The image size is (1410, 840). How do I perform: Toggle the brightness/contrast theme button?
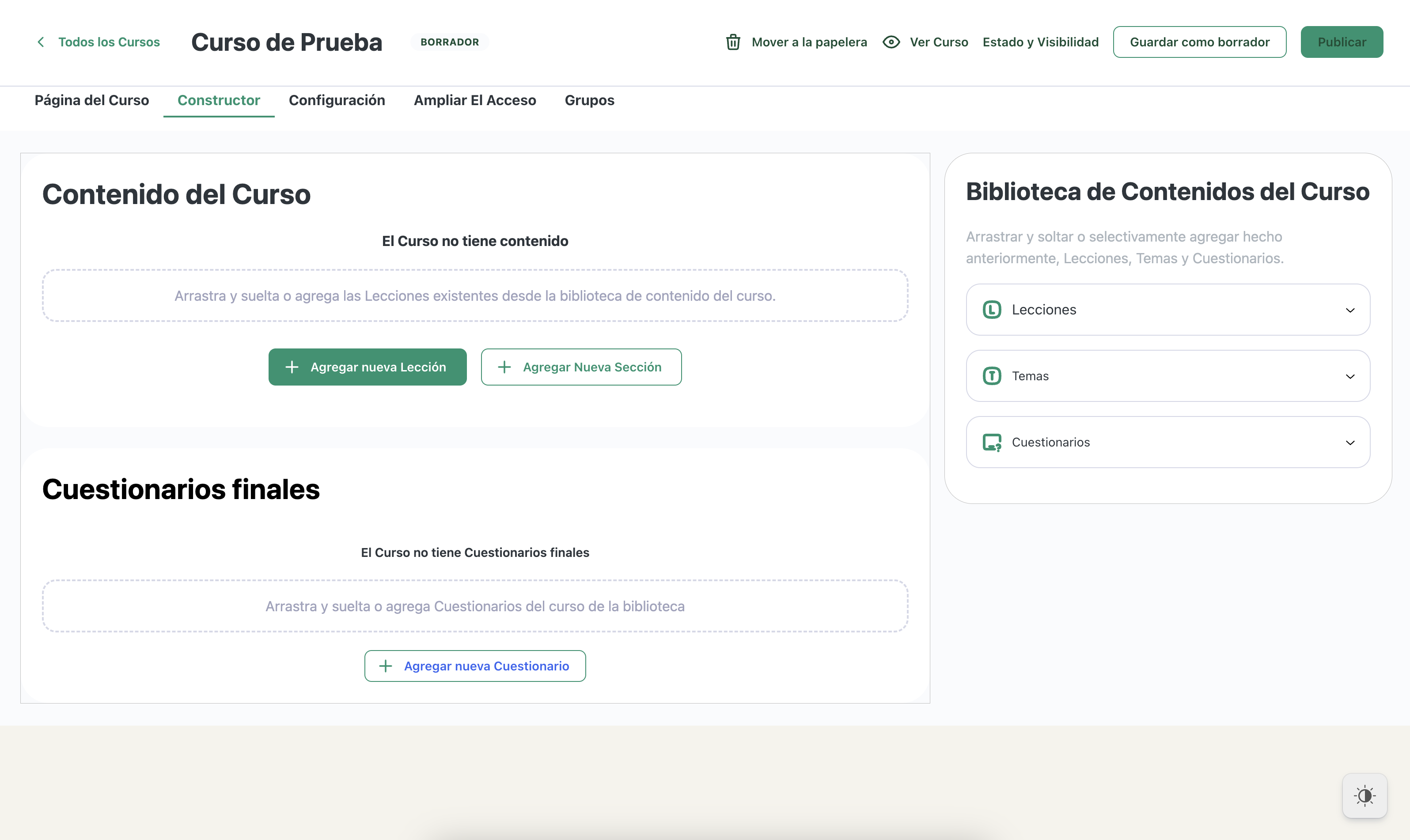click(1365, 795)
